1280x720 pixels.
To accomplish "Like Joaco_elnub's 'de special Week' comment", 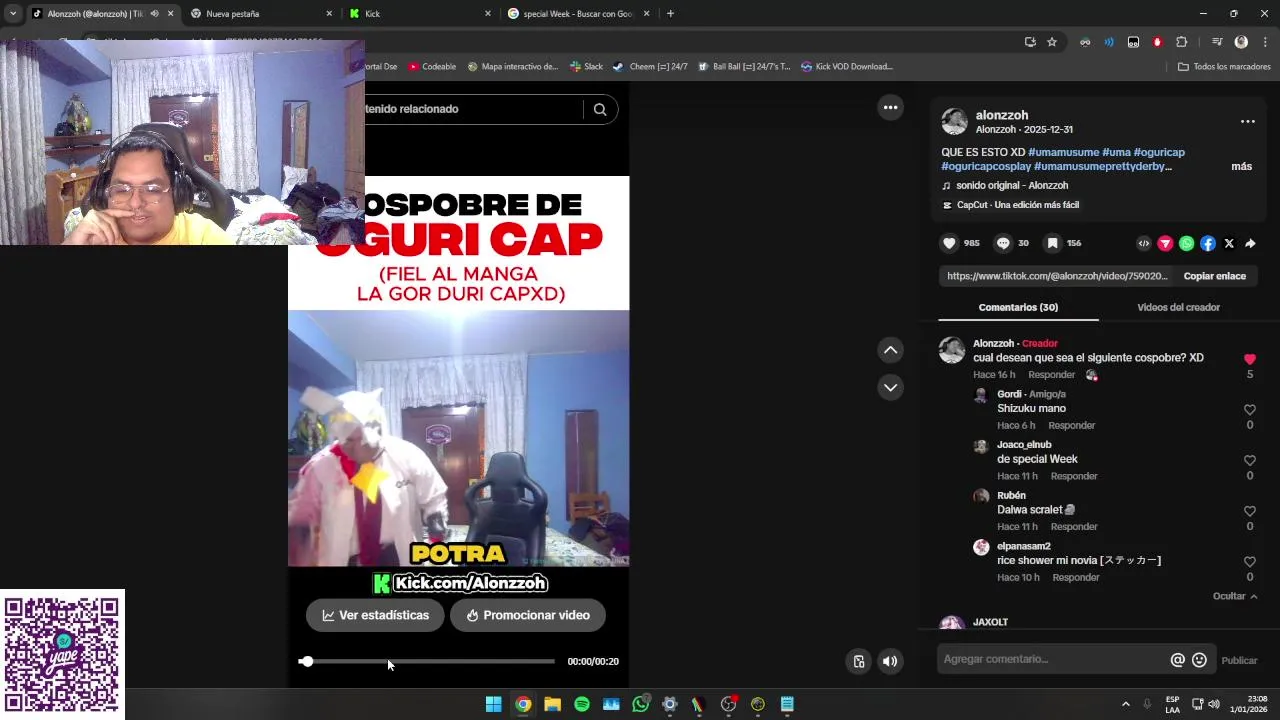I will click(1250, 460).
